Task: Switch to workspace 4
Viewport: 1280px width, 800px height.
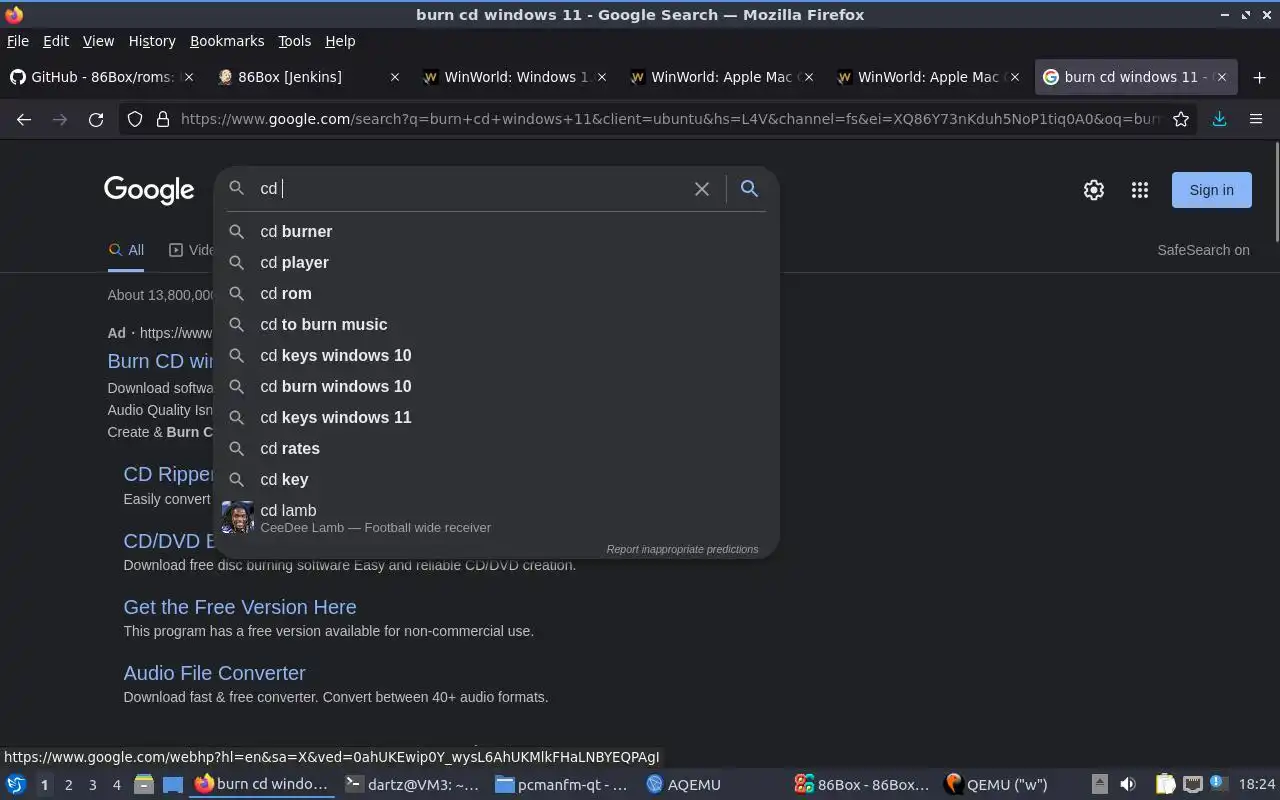Action: (116, 784)
